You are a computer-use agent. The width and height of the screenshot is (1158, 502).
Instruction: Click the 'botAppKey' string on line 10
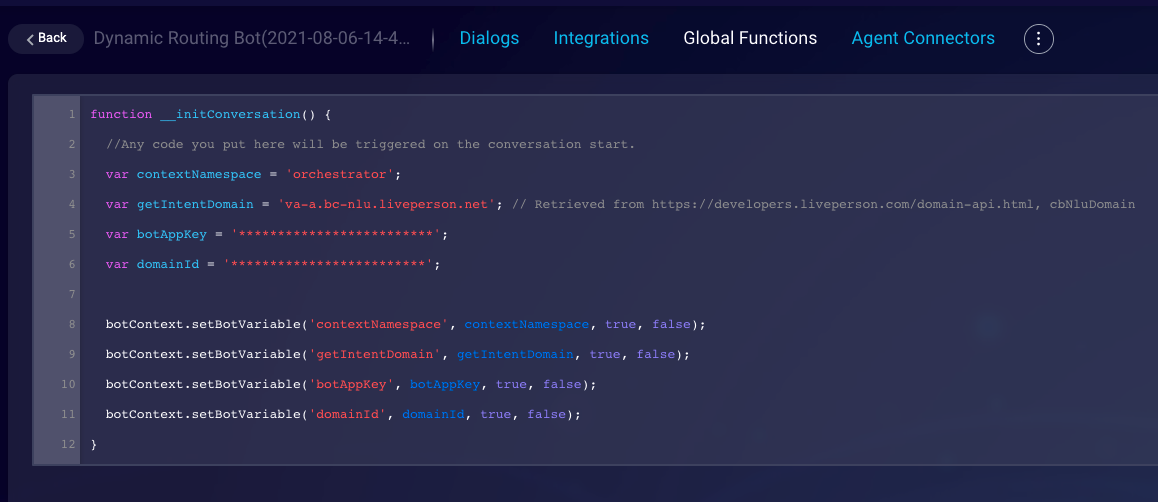point(352,385)
